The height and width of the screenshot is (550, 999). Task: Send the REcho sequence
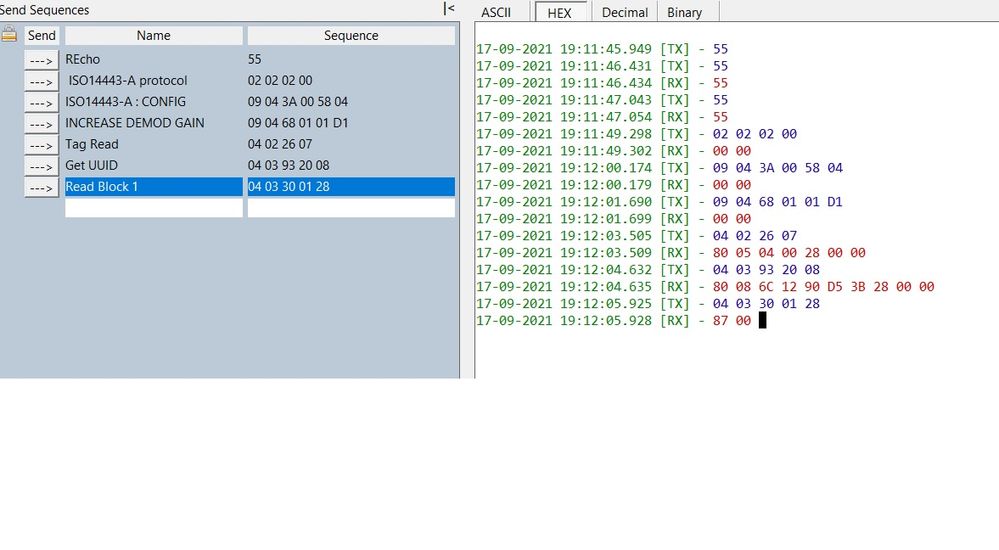tap(41, 60)
